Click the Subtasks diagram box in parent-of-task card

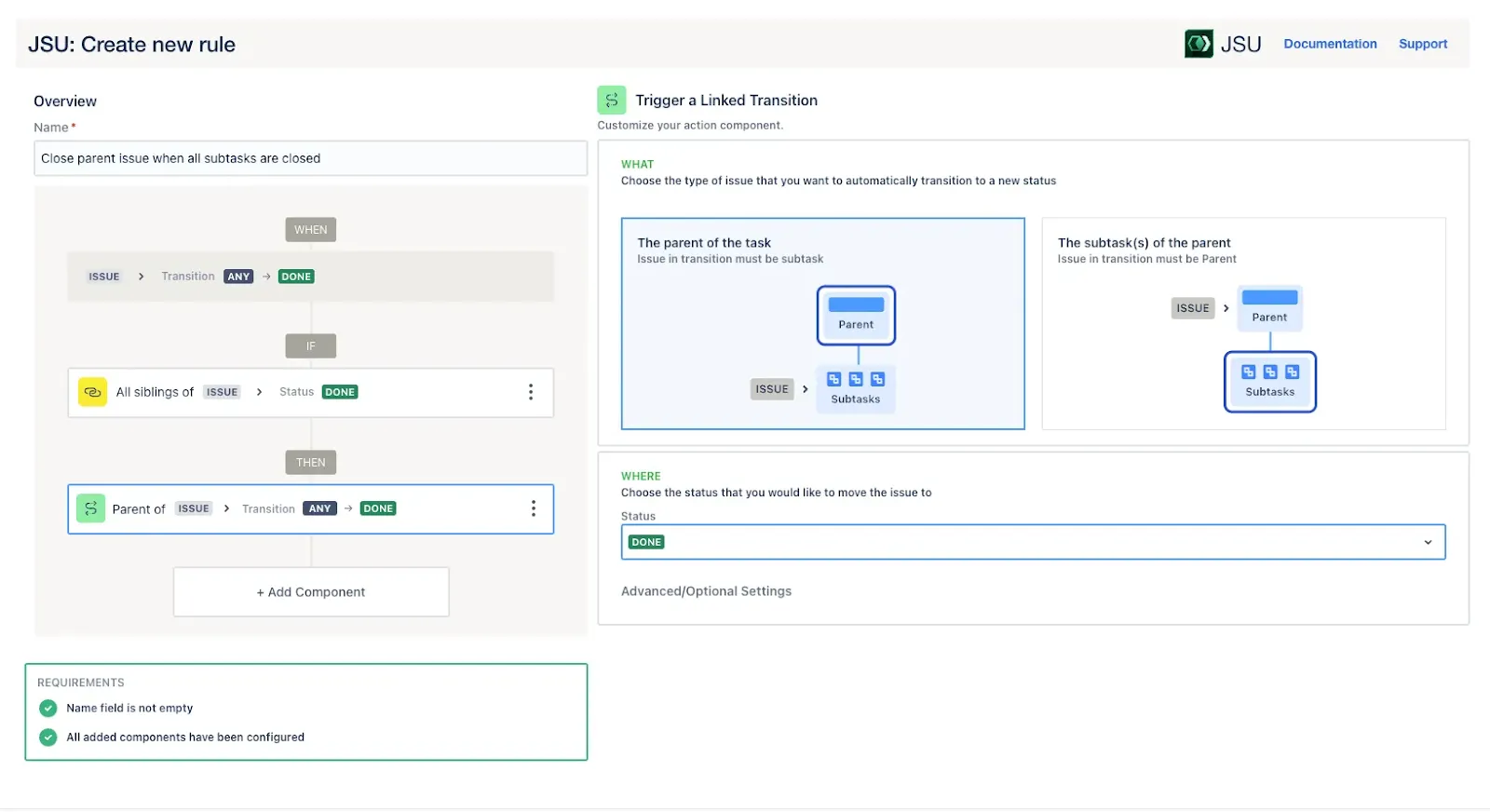[x=856, y=388]
